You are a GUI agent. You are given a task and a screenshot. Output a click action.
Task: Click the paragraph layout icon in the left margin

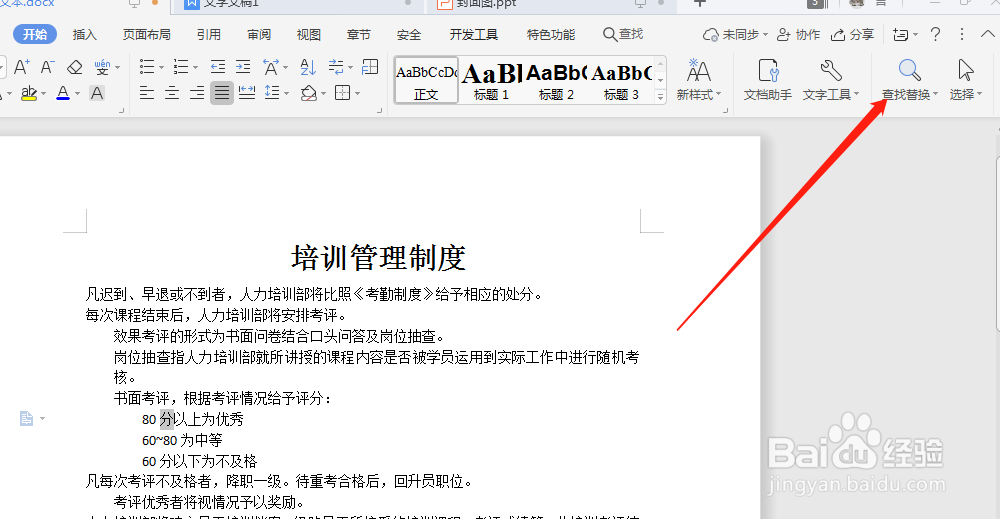click(26, 418)
